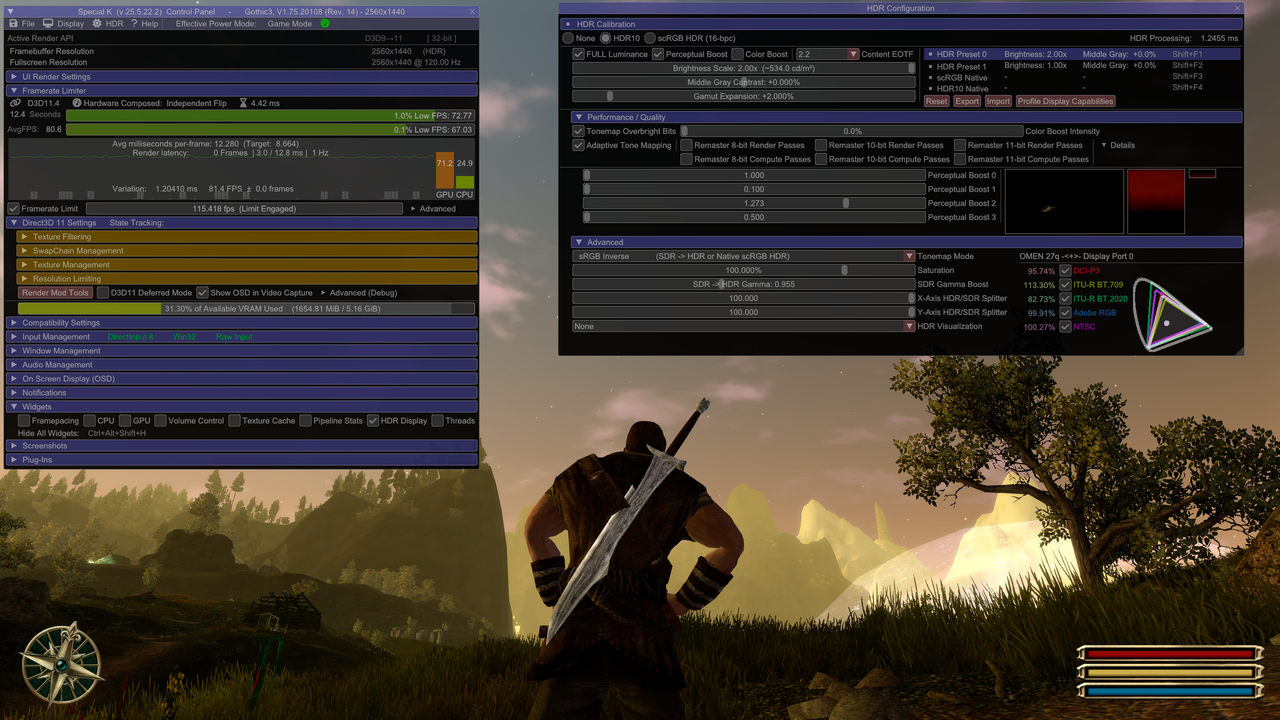Click the Reset preset button
Image resolution: width=1280 pixels, height=720 pixels.
937,101
